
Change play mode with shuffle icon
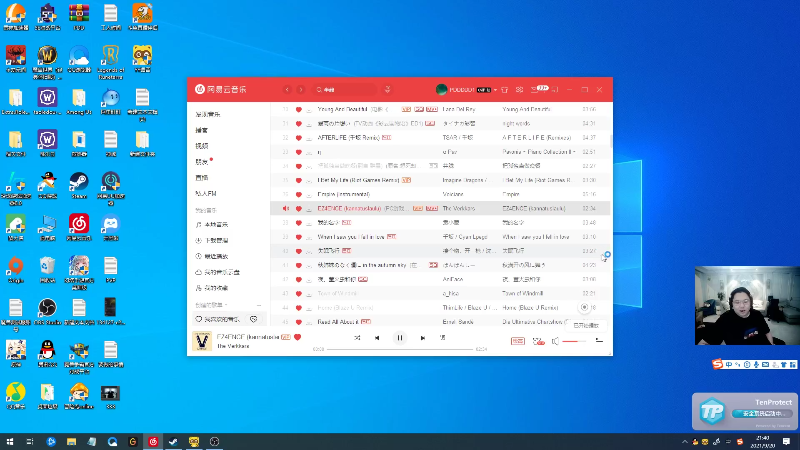[357, 338]
